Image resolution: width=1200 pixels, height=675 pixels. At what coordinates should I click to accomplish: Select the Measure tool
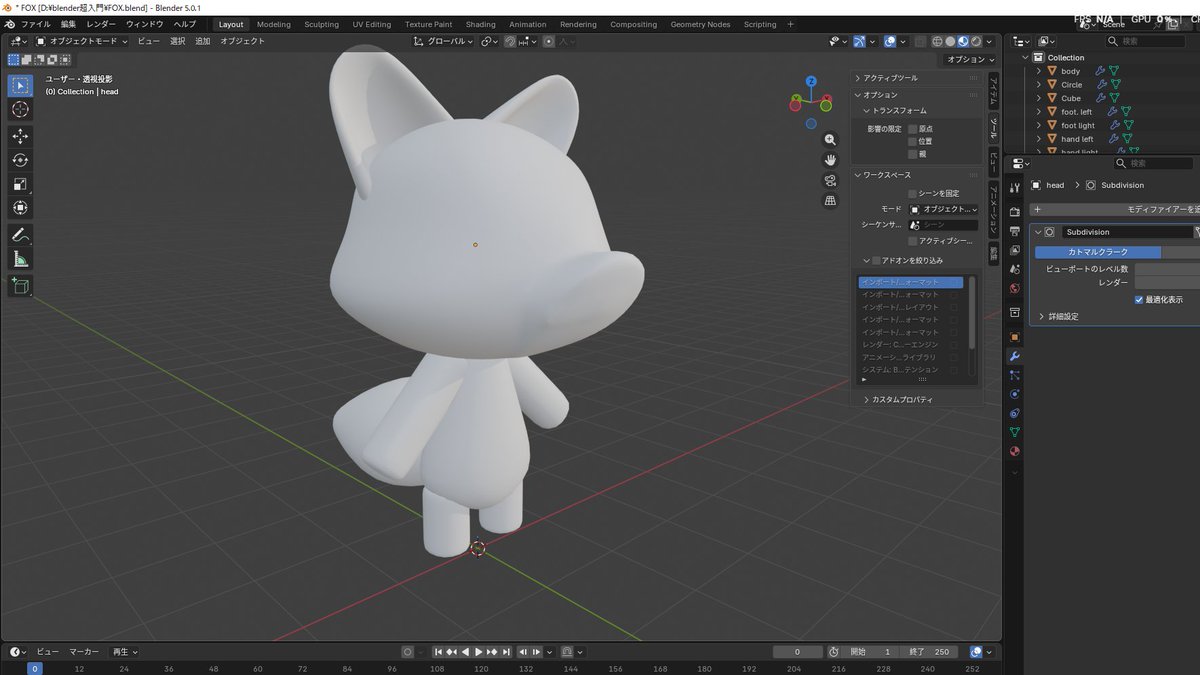point(21,259)
